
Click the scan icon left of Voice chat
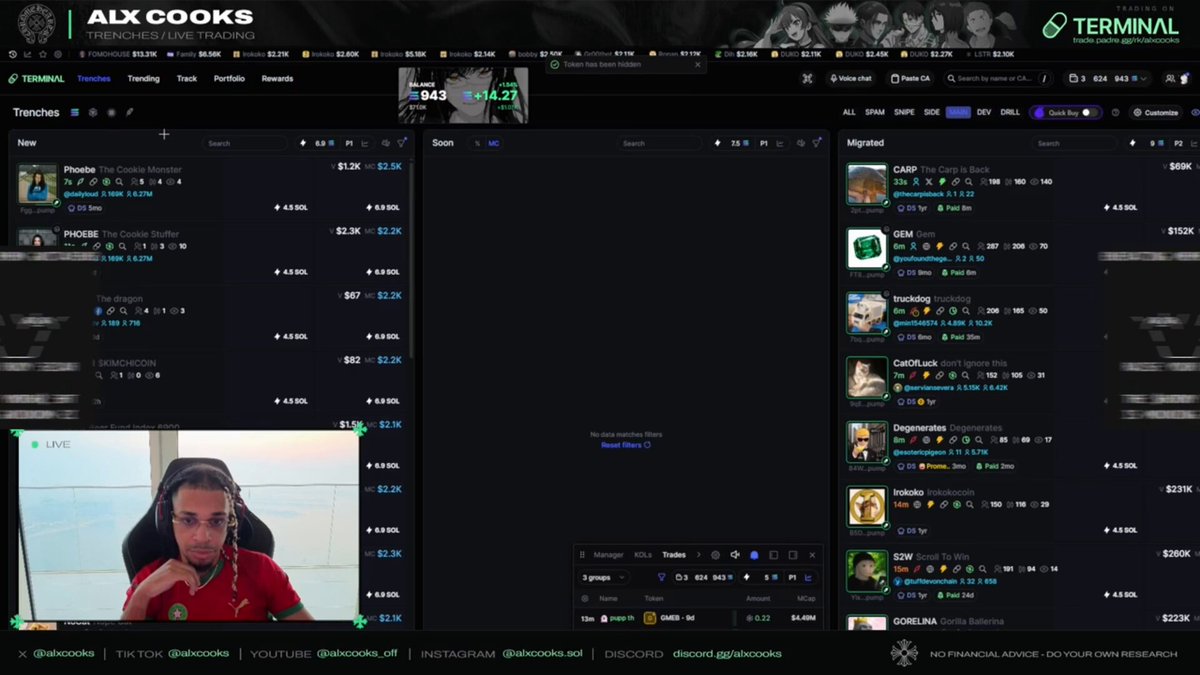pyautogui.click(x=807, y=78)
